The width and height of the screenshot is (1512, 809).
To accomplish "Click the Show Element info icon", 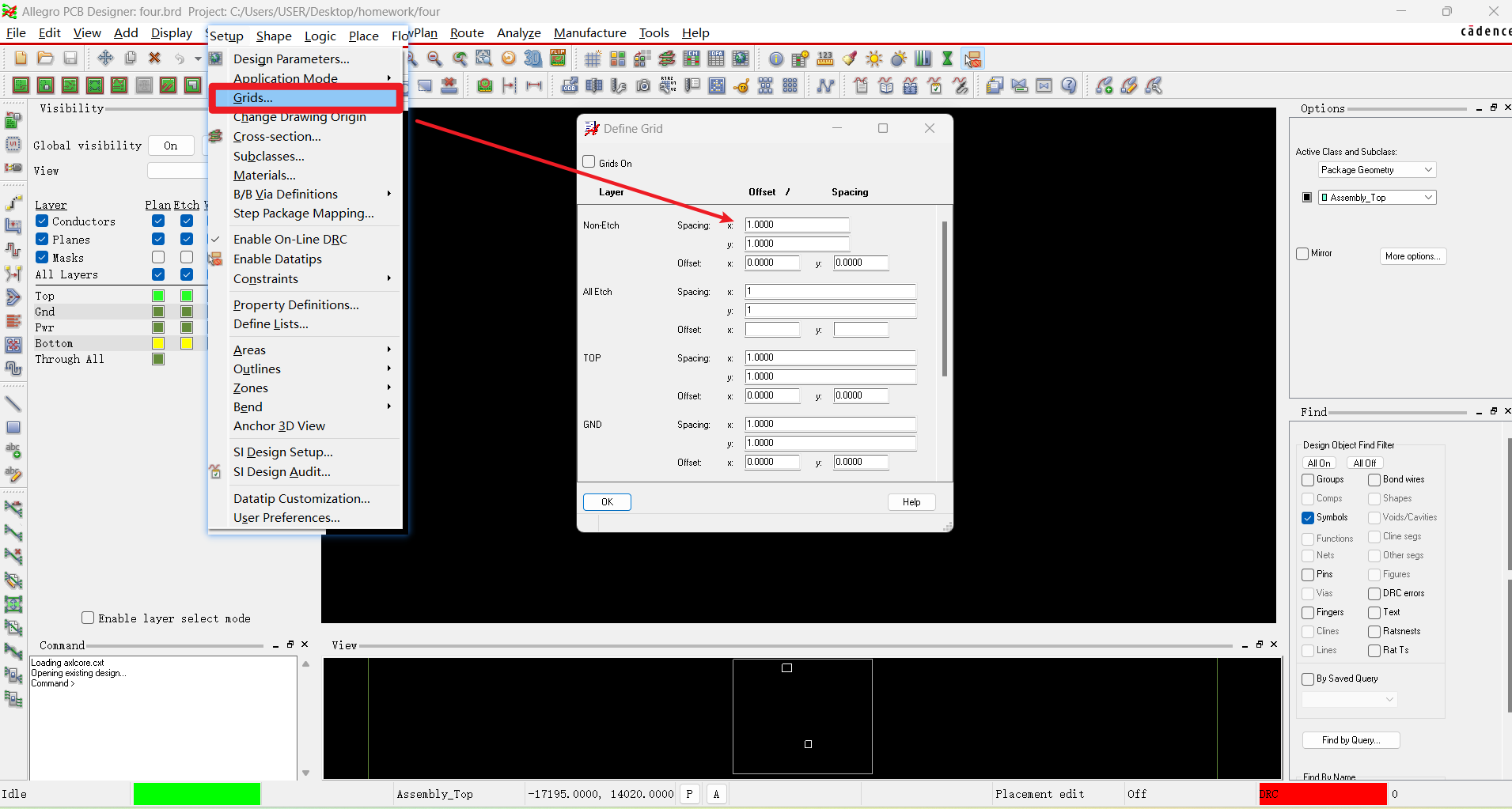I will pos(776,59).
